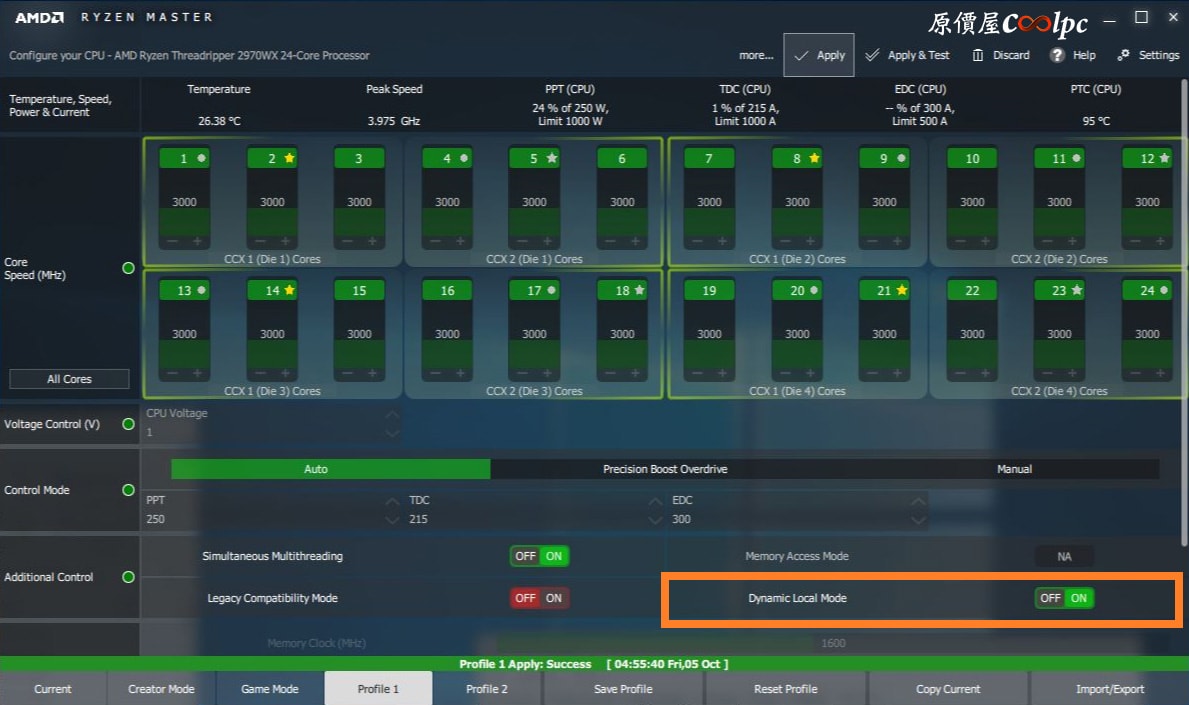Click the Apply checkmark icon
This screenshot has width=1189, height=705.
coord(801,55)
